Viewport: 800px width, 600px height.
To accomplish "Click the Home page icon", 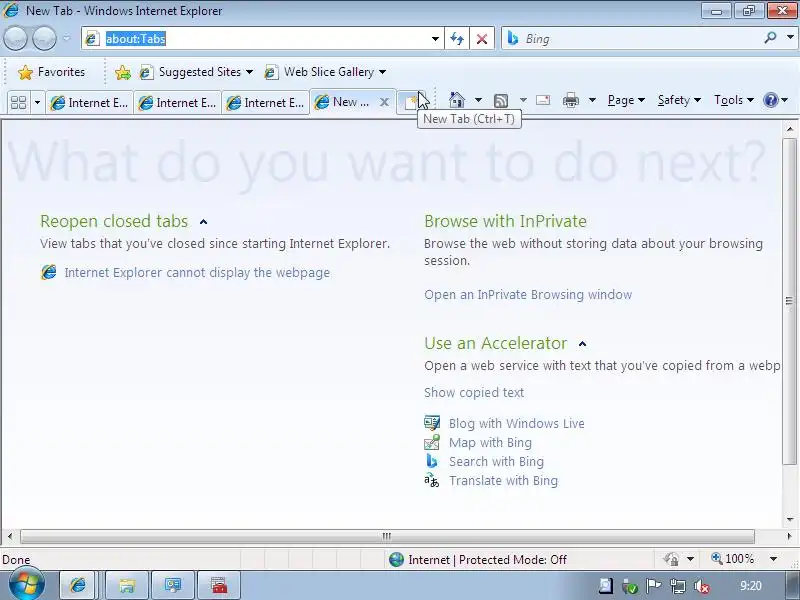I will point(457,100).
